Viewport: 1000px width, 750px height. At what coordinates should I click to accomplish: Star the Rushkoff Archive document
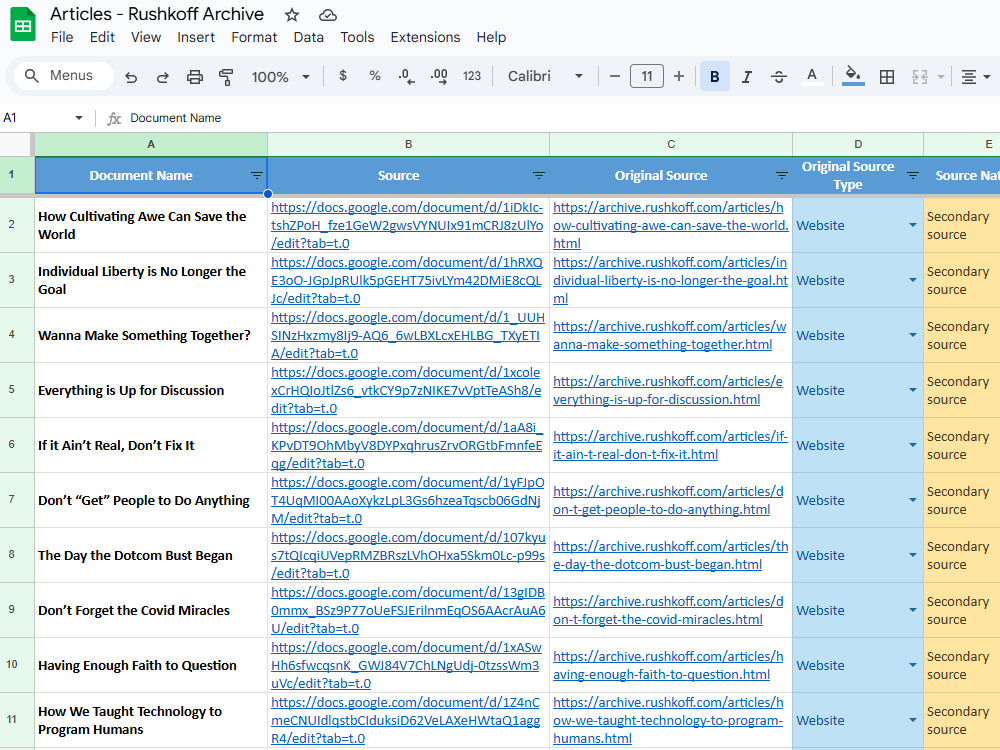pyautogui.click(x=292, y=15)
